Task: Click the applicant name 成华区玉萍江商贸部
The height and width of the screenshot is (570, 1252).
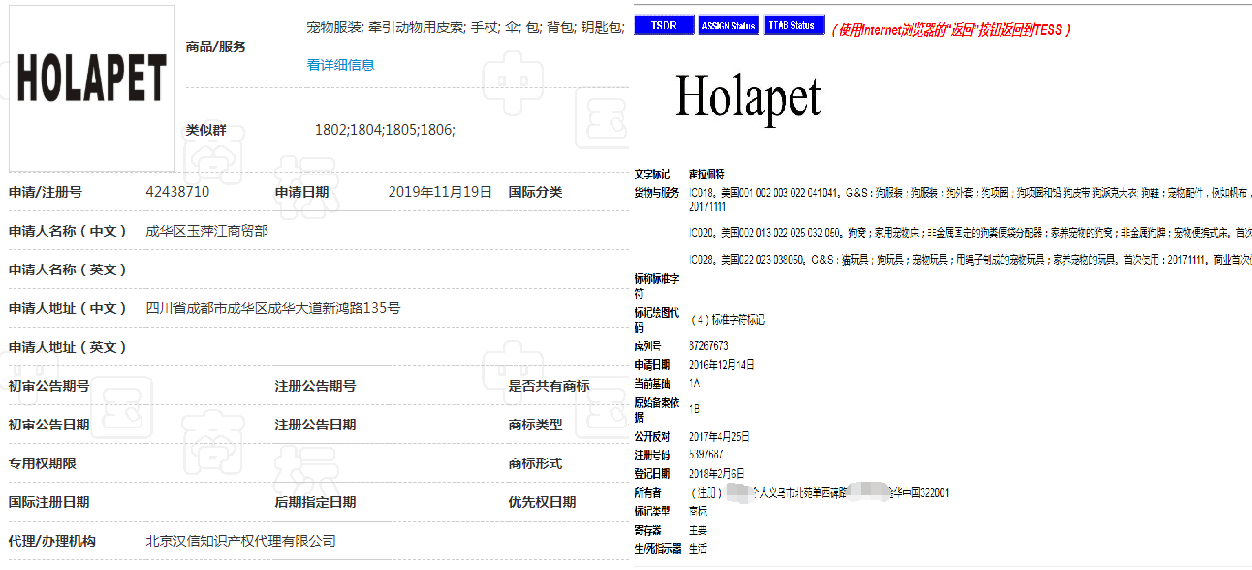Action: [x=206, y=231]
